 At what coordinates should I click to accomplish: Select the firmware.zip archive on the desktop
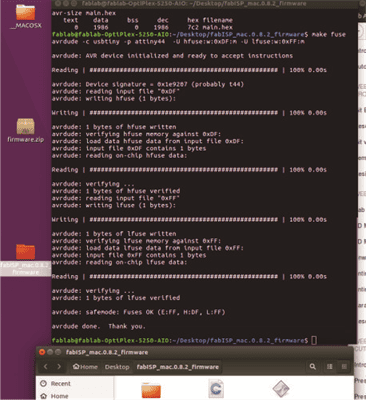(x=25, y=131)
